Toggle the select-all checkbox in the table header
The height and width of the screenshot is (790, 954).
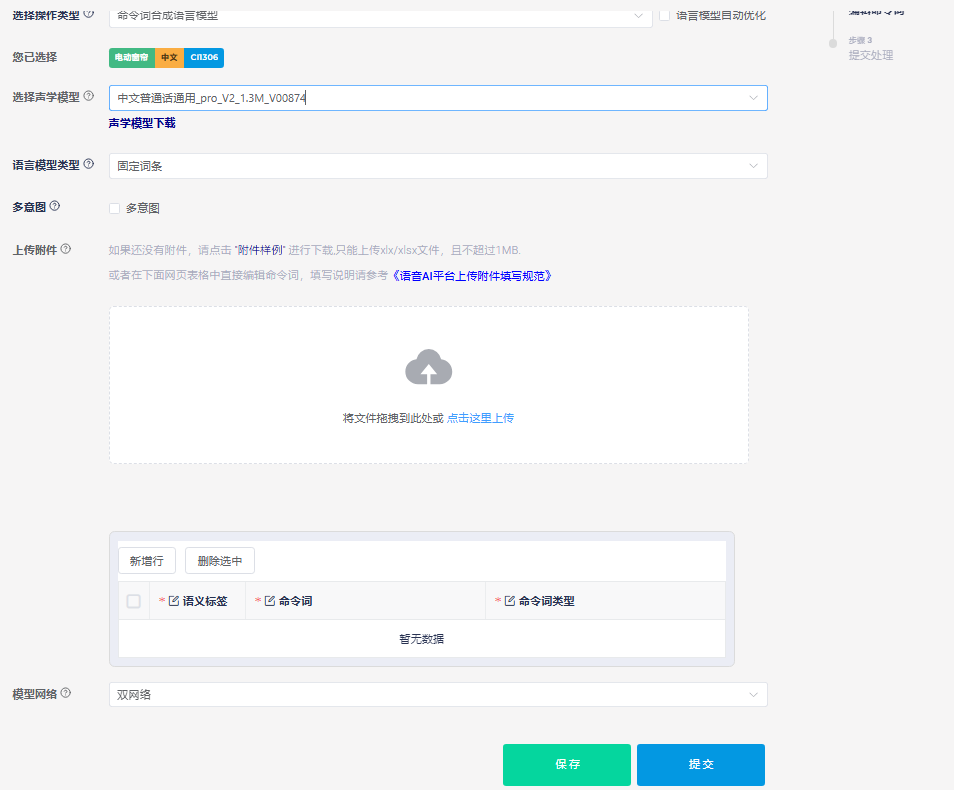pos(134,600)
